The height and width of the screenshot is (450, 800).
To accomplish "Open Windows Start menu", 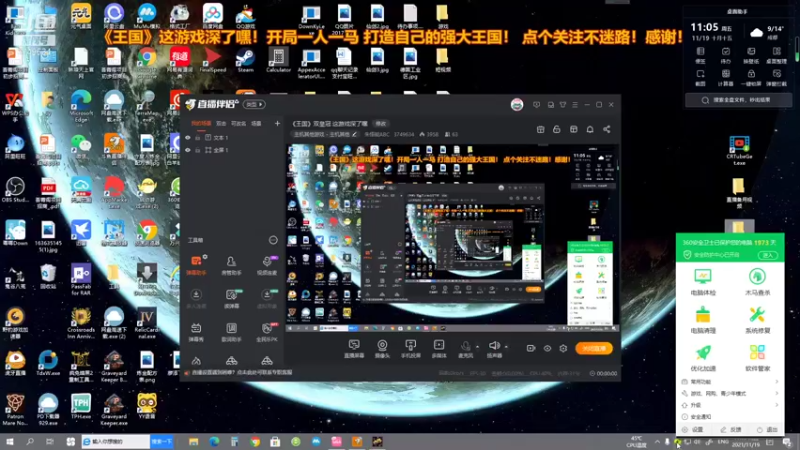I will click(x=10, y=441).
